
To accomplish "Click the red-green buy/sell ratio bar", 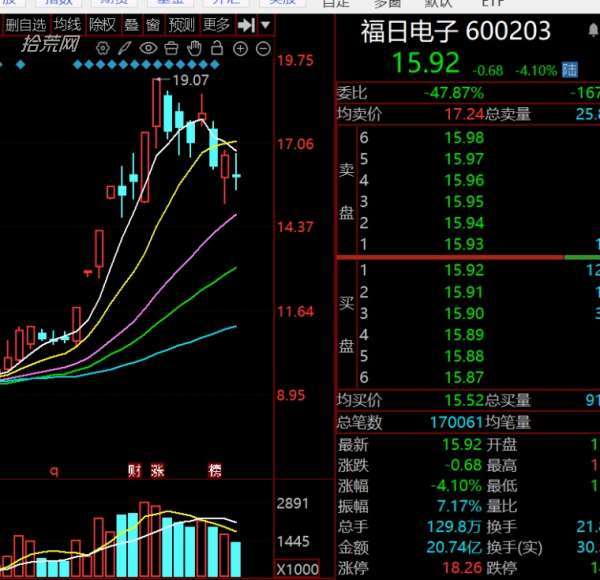I will coord(468,257).
